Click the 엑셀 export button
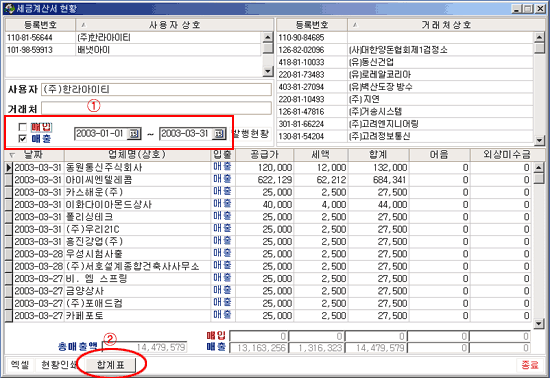 point(20,365)
